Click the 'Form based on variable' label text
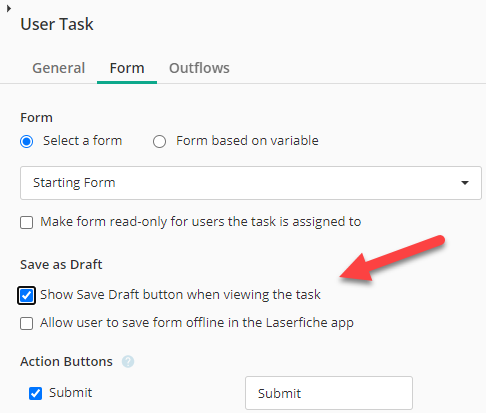The width and height of the screenshot is (486, 413). [247, 141]
